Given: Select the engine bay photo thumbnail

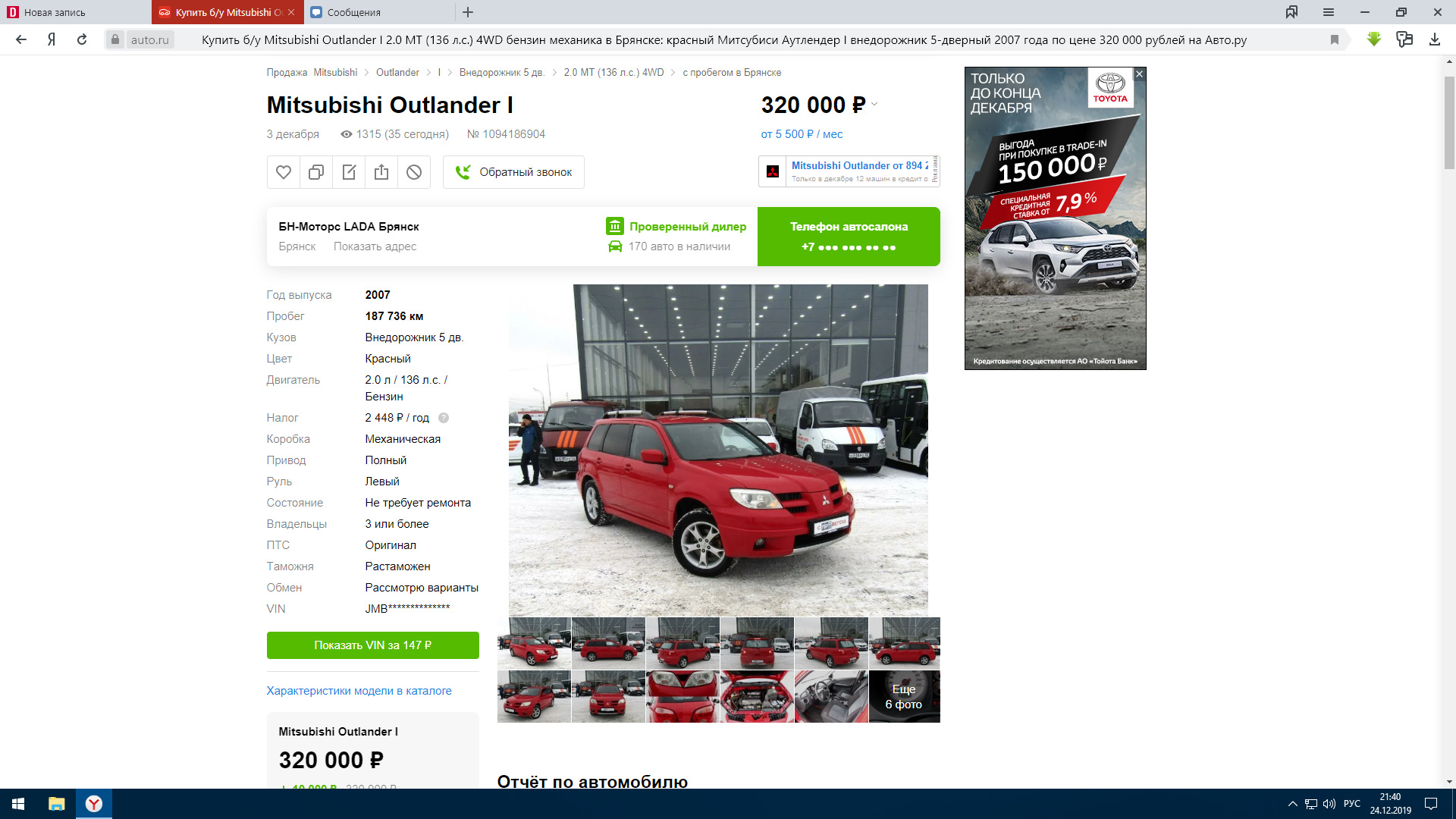Looking at the screenshot, I should pos(757,696).
